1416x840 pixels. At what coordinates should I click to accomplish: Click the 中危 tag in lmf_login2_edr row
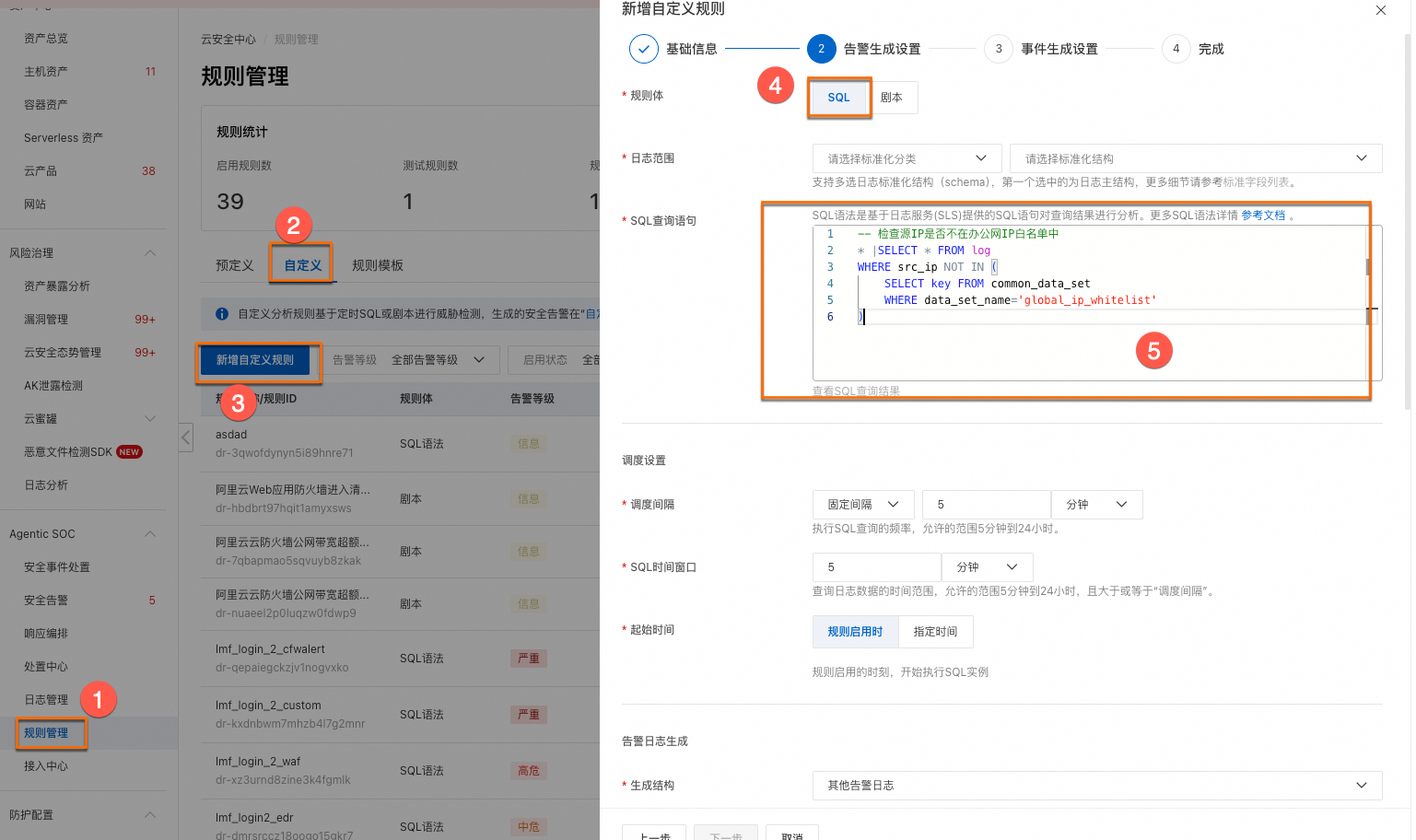(529, 827)
